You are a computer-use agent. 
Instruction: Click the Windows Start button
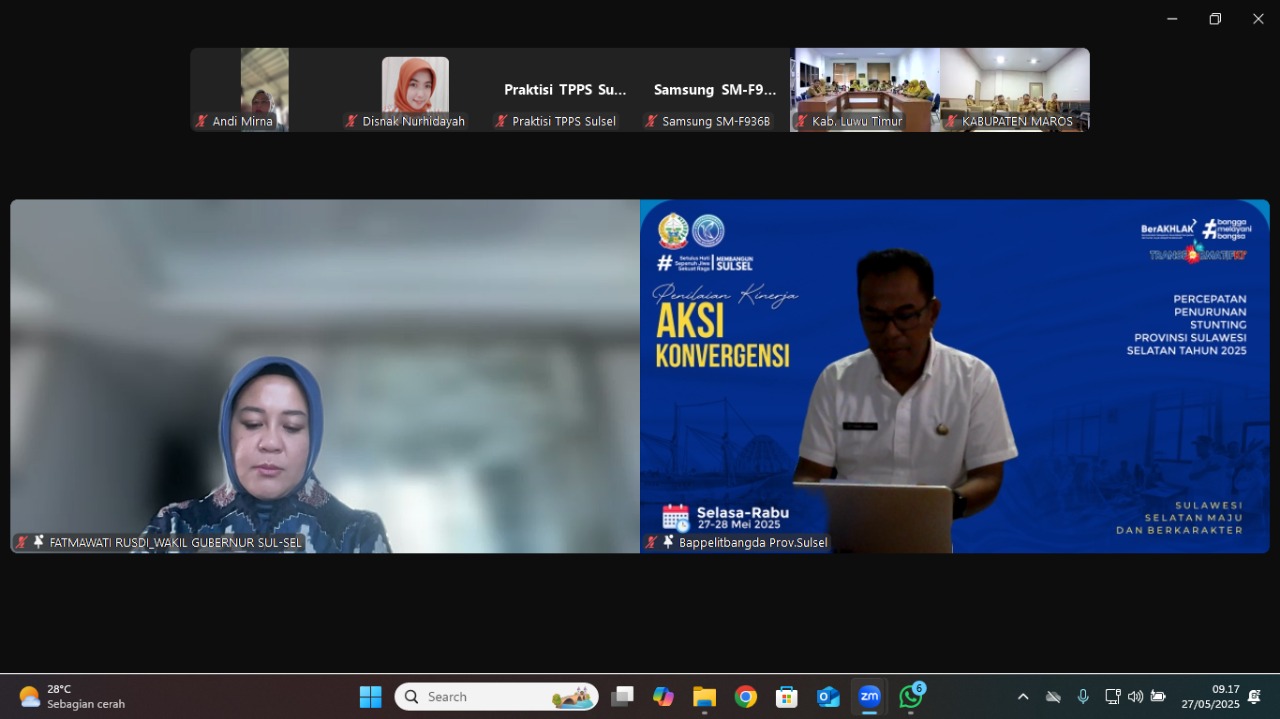click(370, 697)
